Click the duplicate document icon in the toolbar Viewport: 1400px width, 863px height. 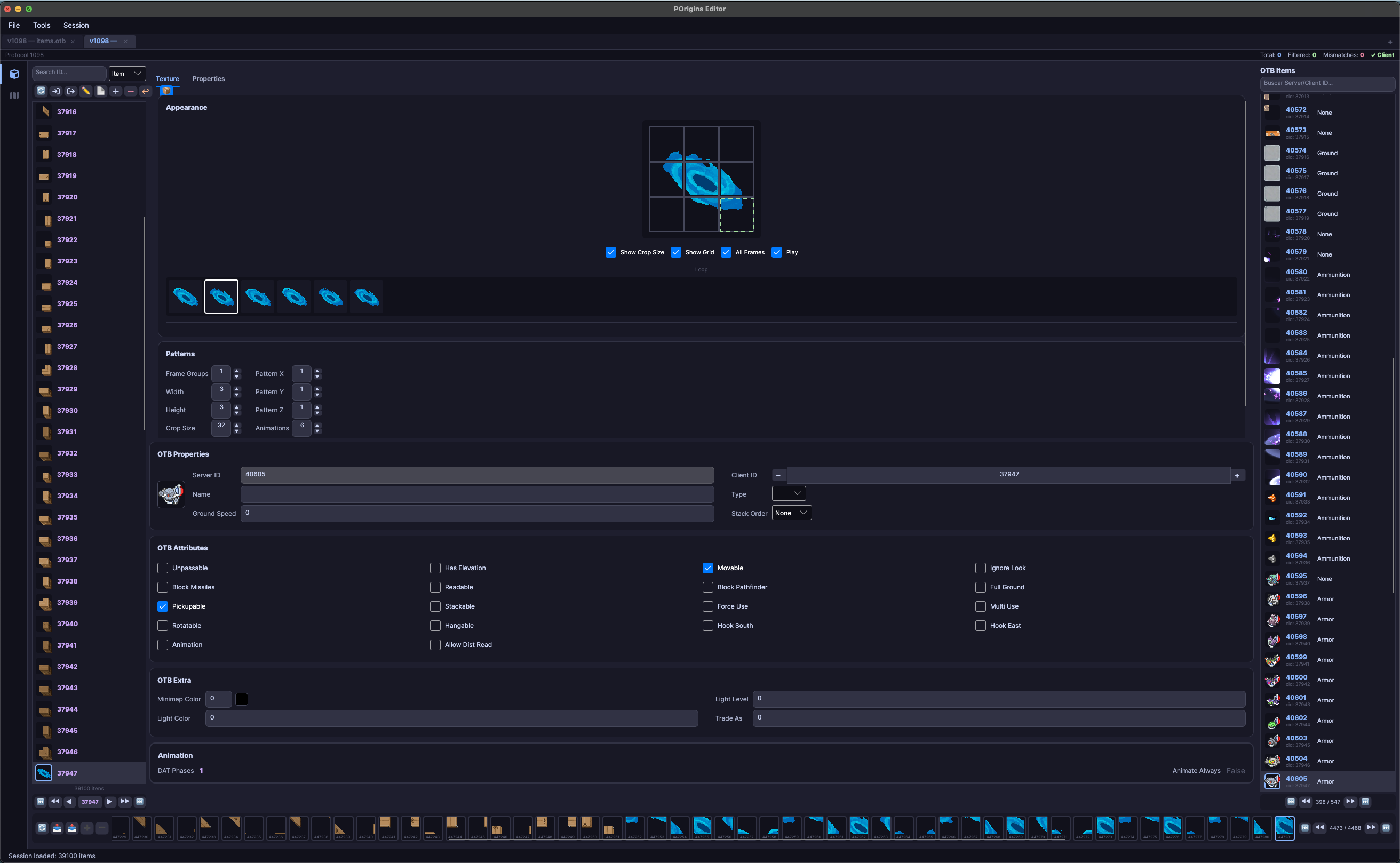point(100,91)
